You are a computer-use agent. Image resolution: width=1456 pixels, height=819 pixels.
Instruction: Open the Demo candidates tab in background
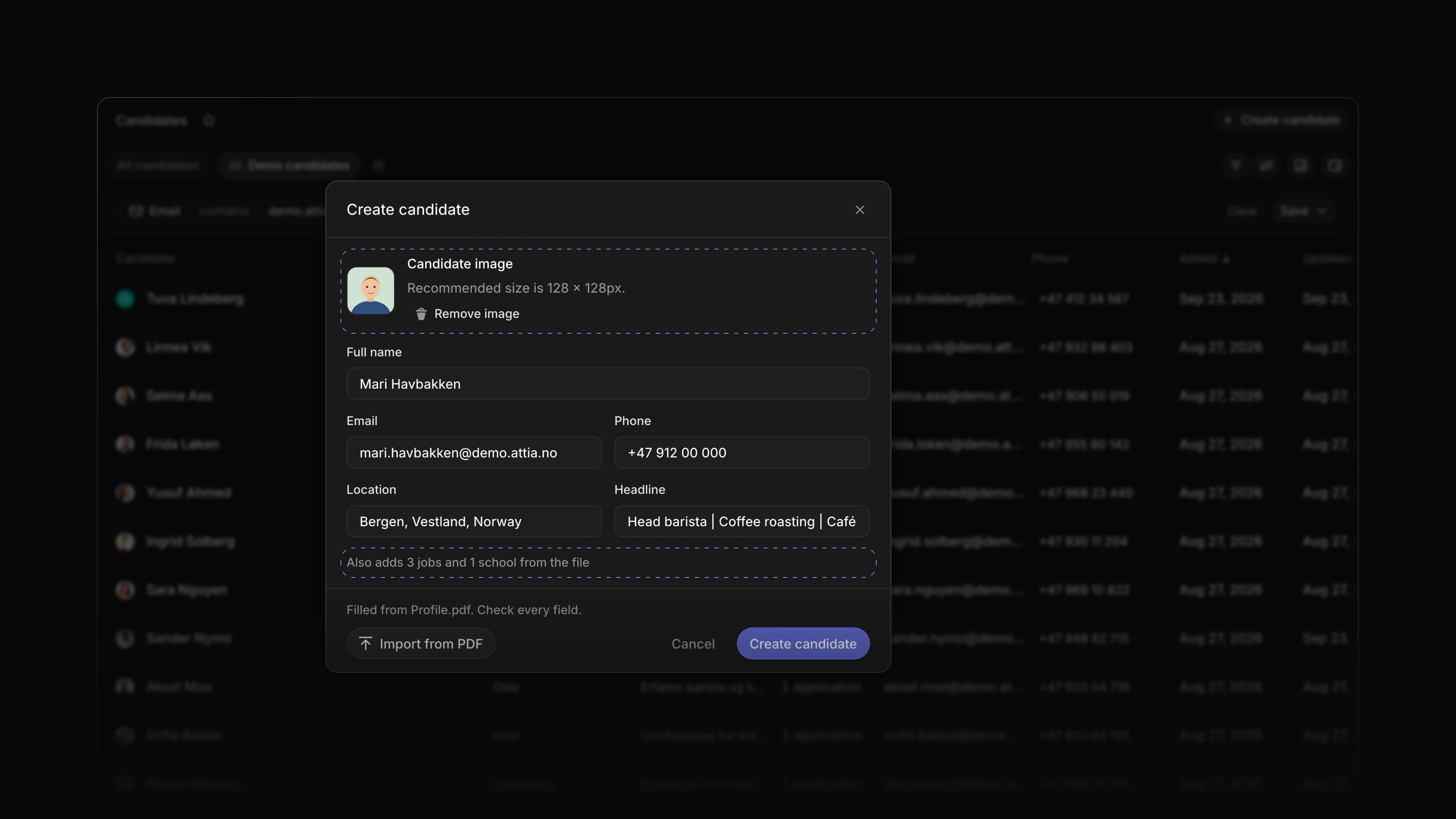coord(289,166)
